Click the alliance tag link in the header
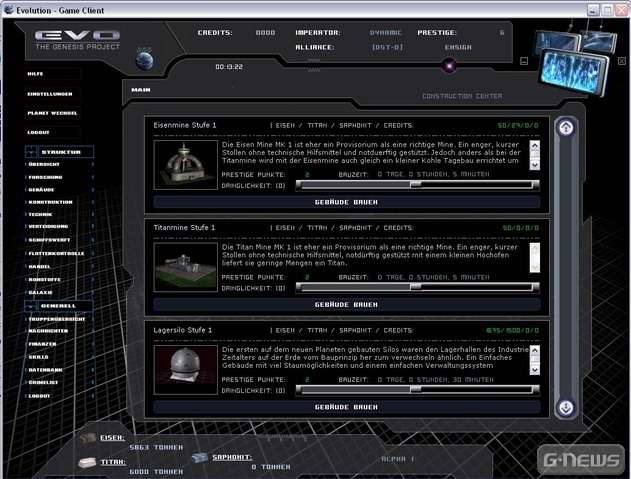The width and height of the screenshot is (631, 479). click(x=387, y=47)
